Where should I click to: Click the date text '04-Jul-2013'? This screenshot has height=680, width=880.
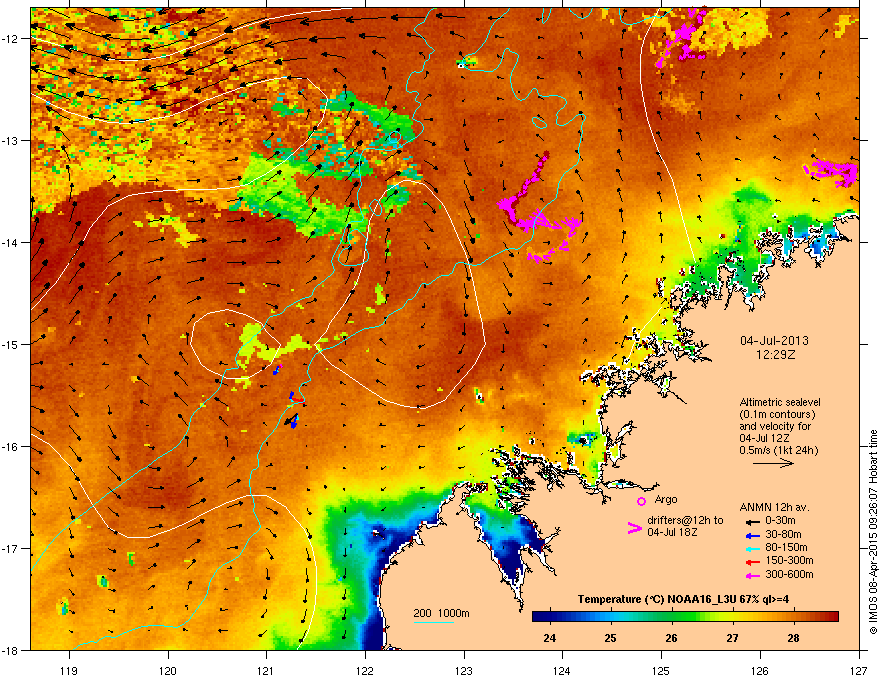point(774,341)
